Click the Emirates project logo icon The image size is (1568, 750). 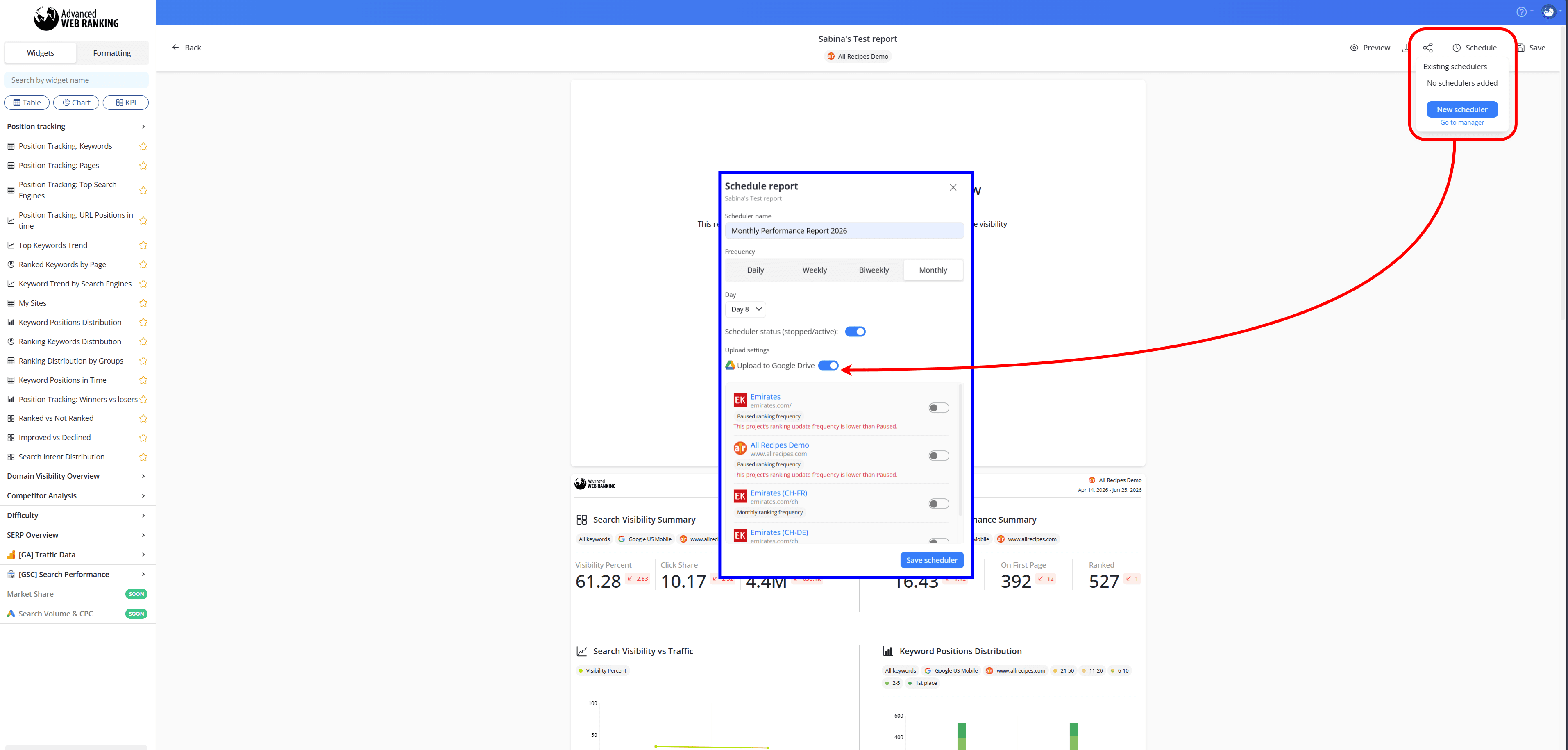click(740, 400)
